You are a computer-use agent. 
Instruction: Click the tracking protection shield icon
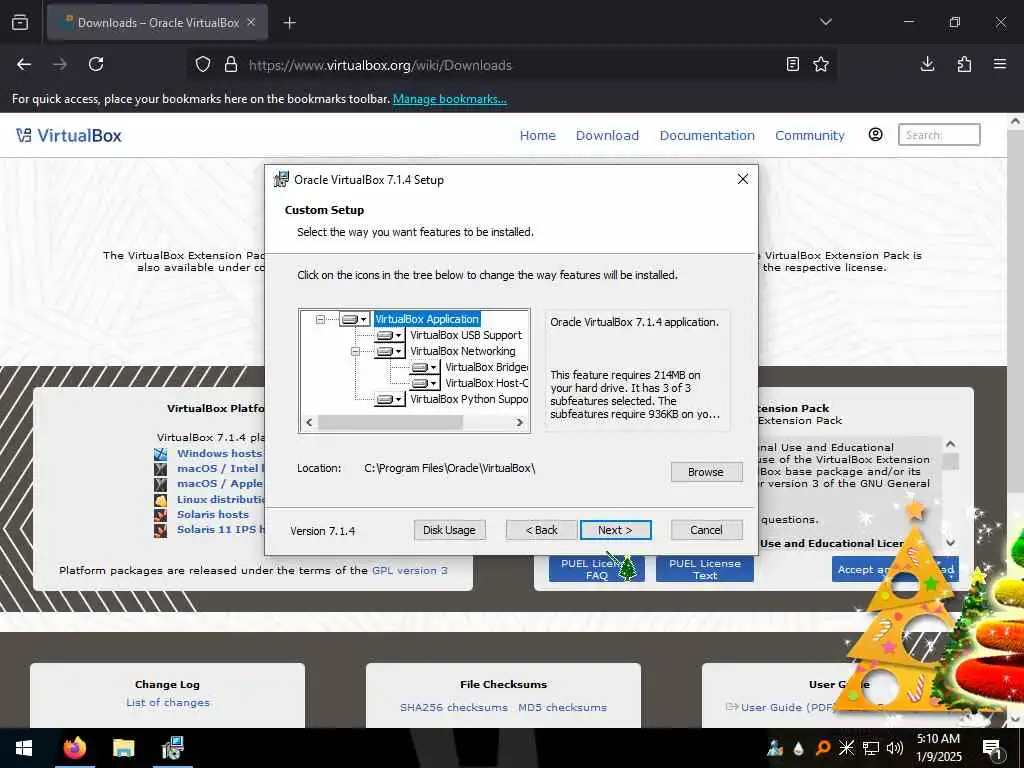[x=203, y=65]
